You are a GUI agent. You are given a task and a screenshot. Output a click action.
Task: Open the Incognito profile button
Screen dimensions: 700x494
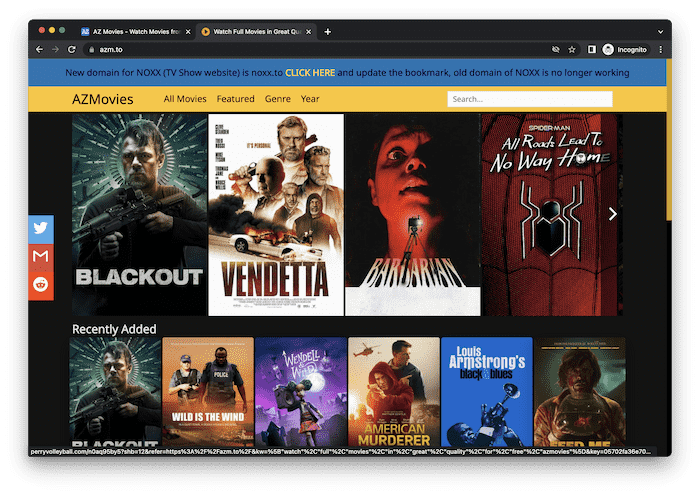click(x=625, y=50)
